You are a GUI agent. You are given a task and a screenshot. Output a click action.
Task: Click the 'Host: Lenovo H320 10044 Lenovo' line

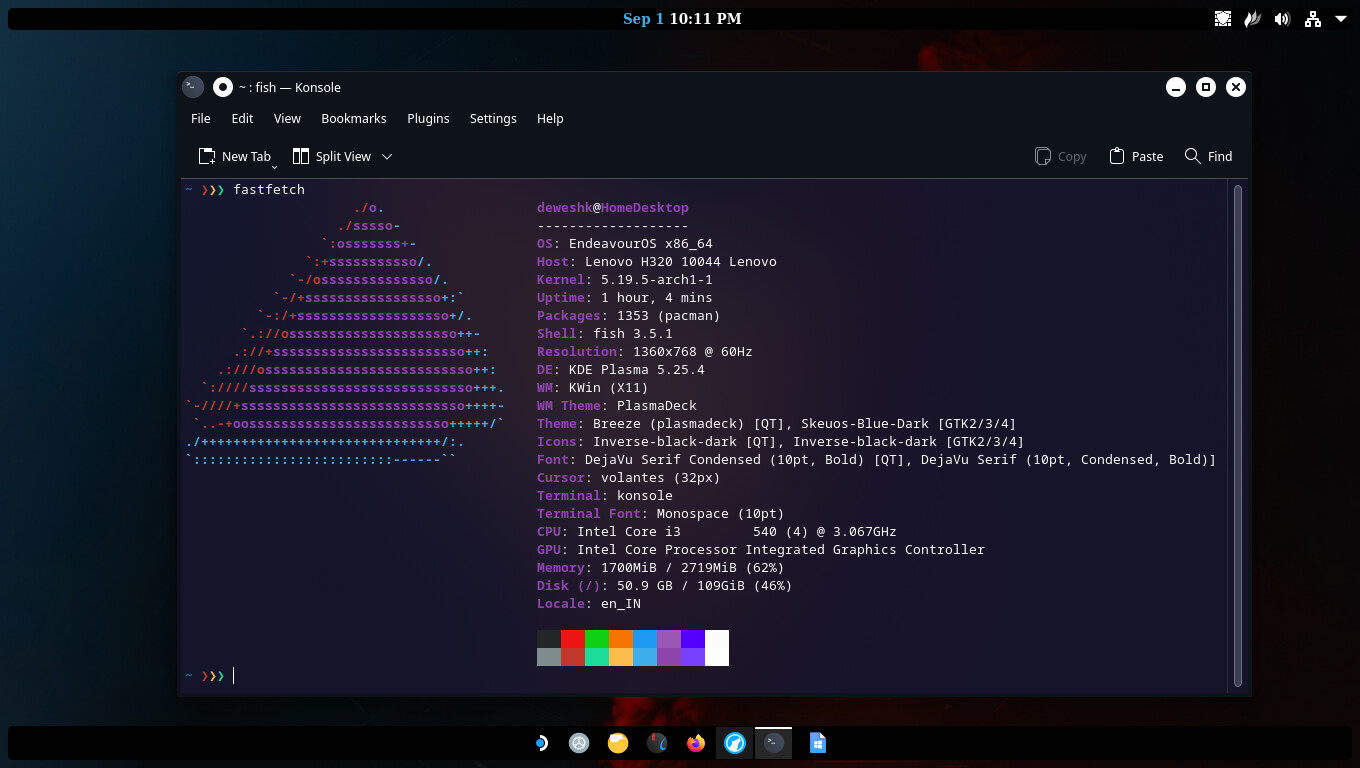click(x=657, y=261)
